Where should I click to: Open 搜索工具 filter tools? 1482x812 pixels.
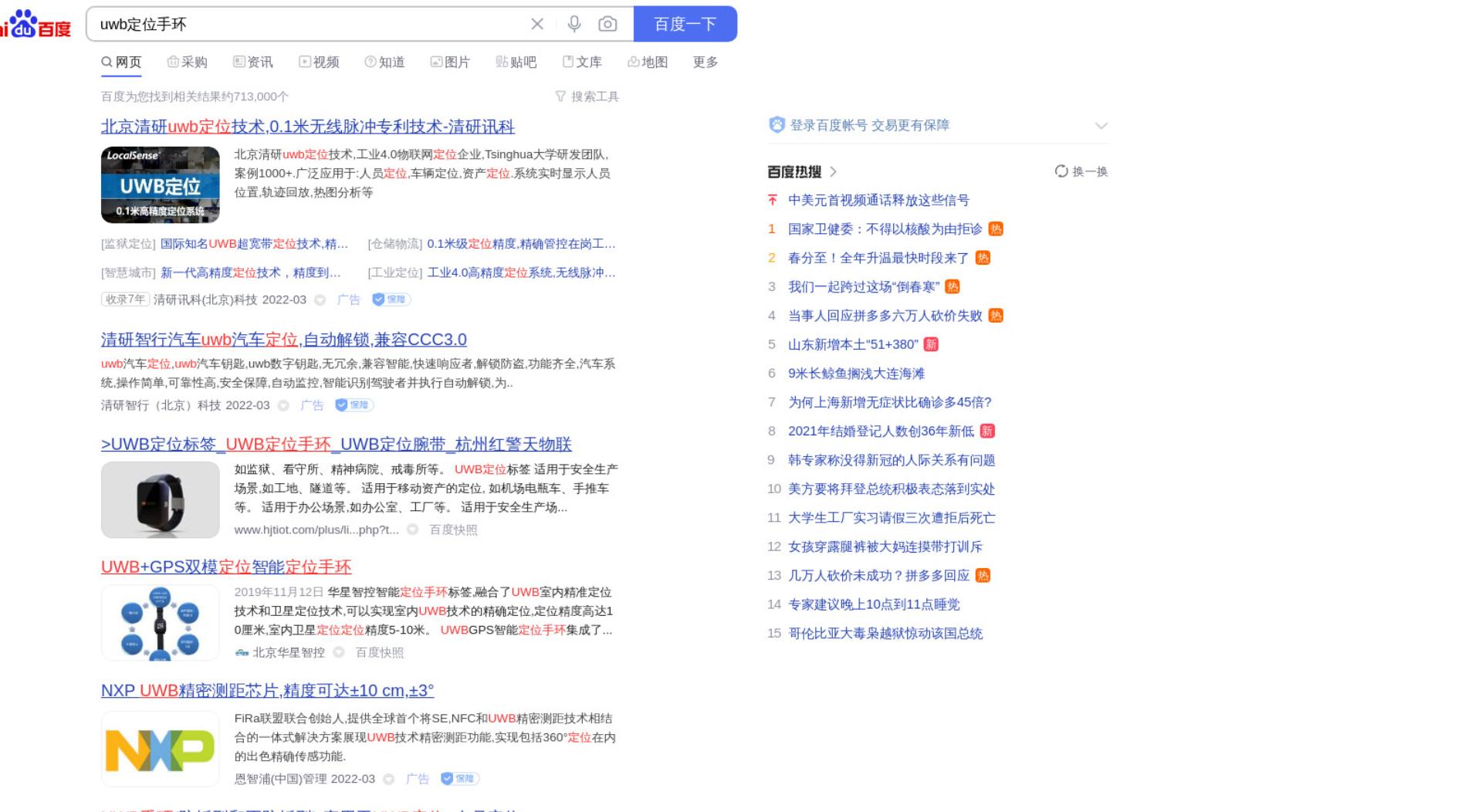click(x=587, y=96)
